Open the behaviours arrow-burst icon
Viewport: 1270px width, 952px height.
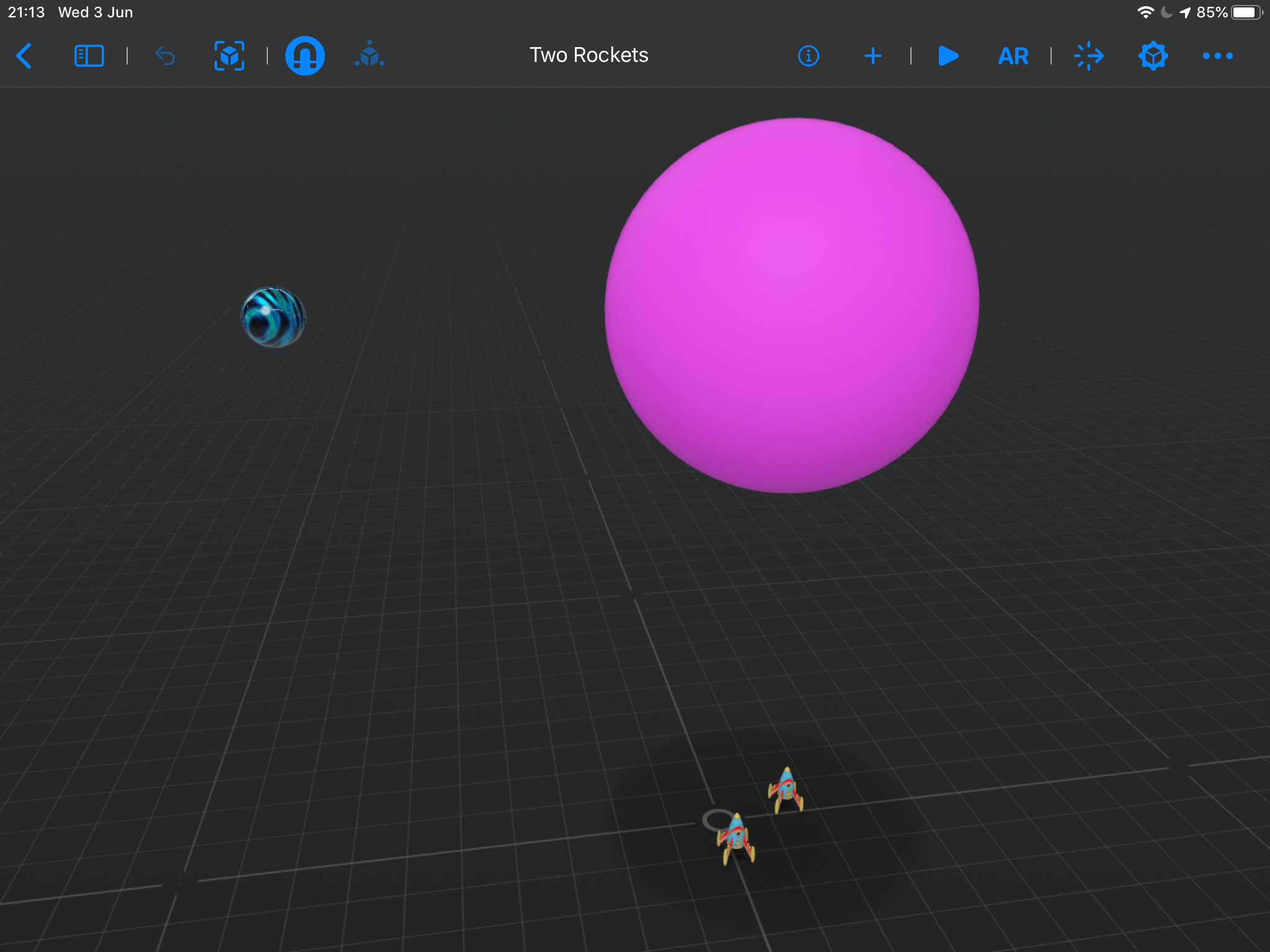coord(1089,56)
